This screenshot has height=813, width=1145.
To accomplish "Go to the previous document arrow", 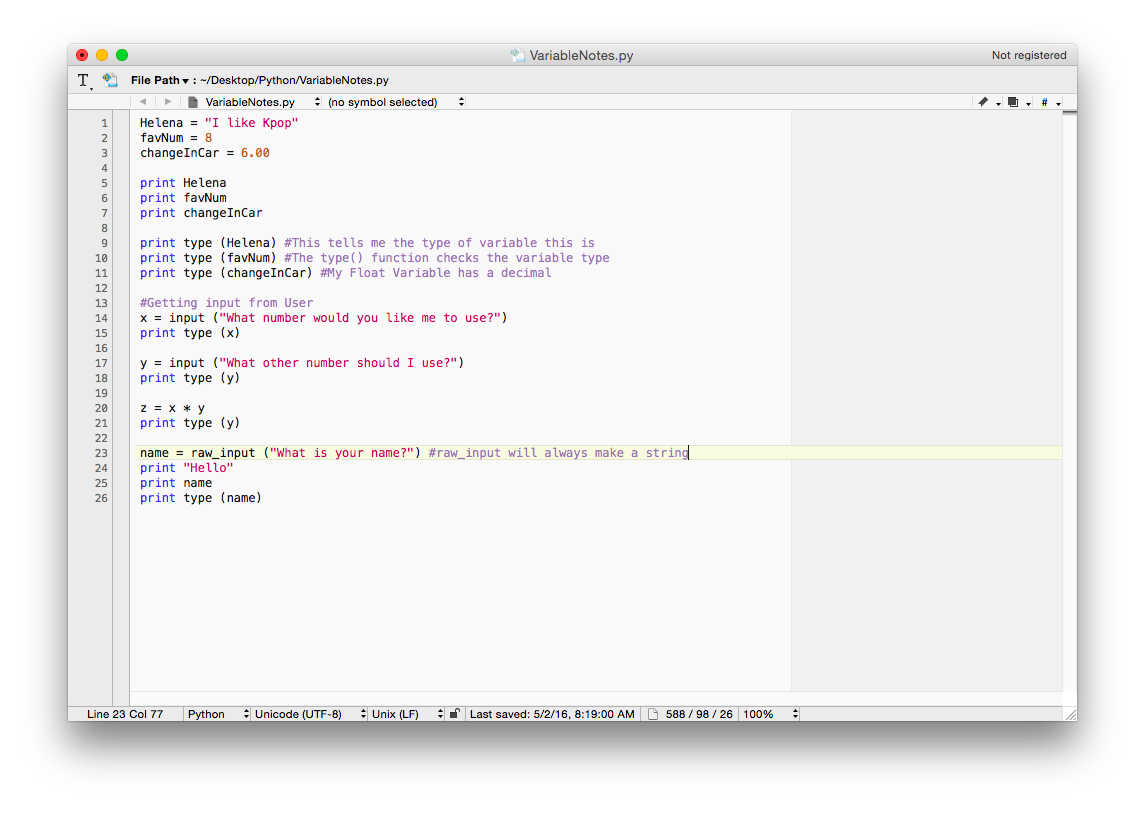I will pos(143,102).
